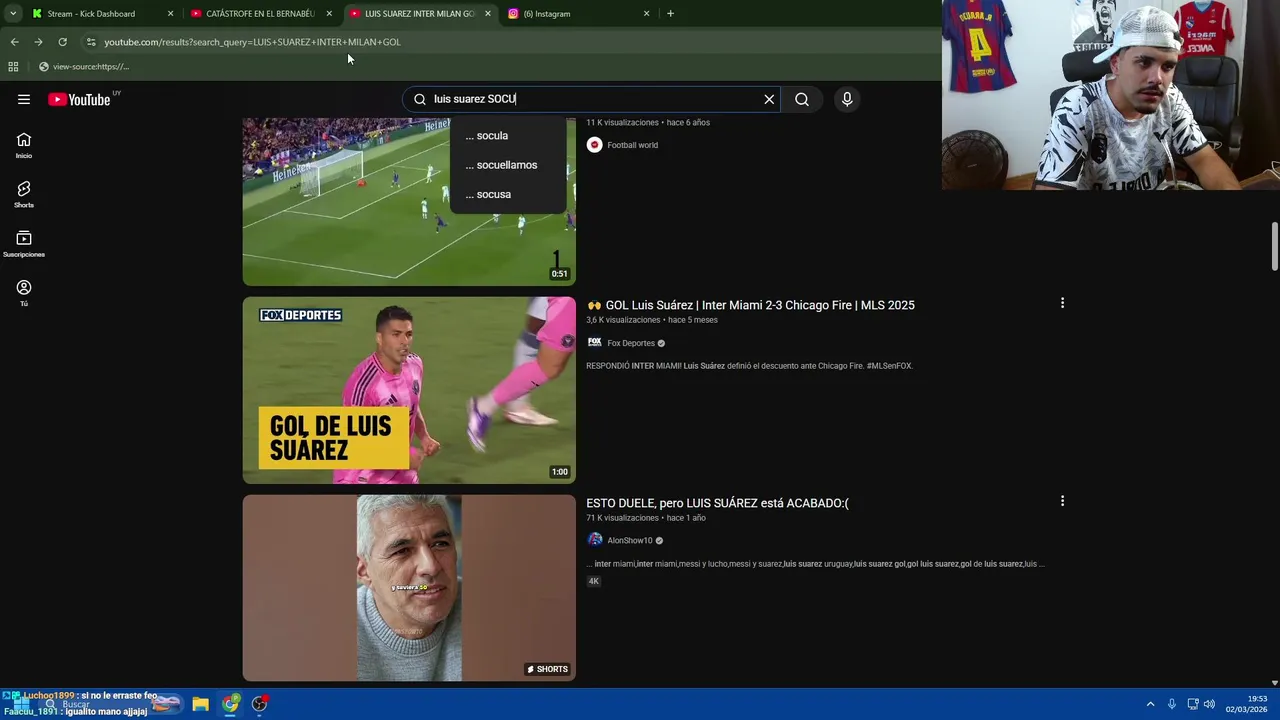Click the browser address bar URL
The height and width of the screenshot is (720, 1280).
click(x=252, y=42)
